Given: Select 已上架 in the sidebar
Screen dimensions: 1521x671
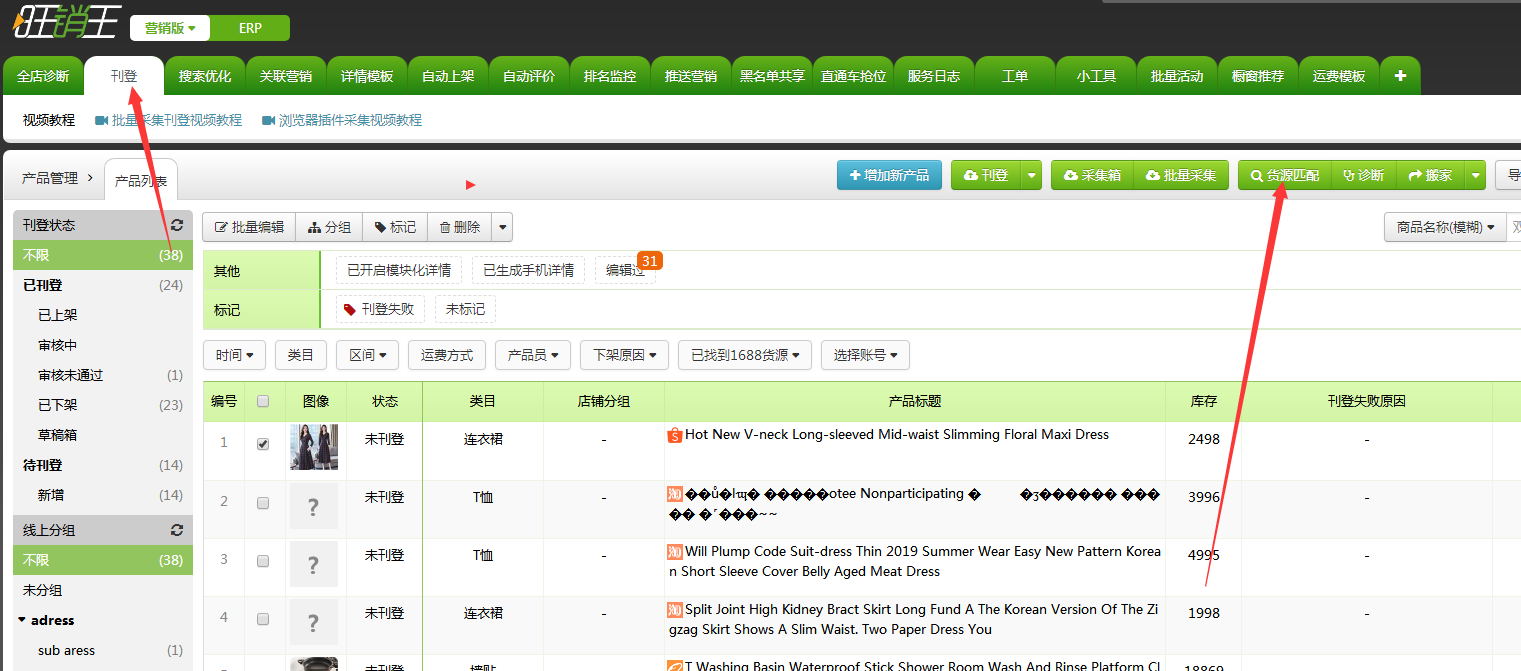Looking at the screenshot, I should pos(103,315).
